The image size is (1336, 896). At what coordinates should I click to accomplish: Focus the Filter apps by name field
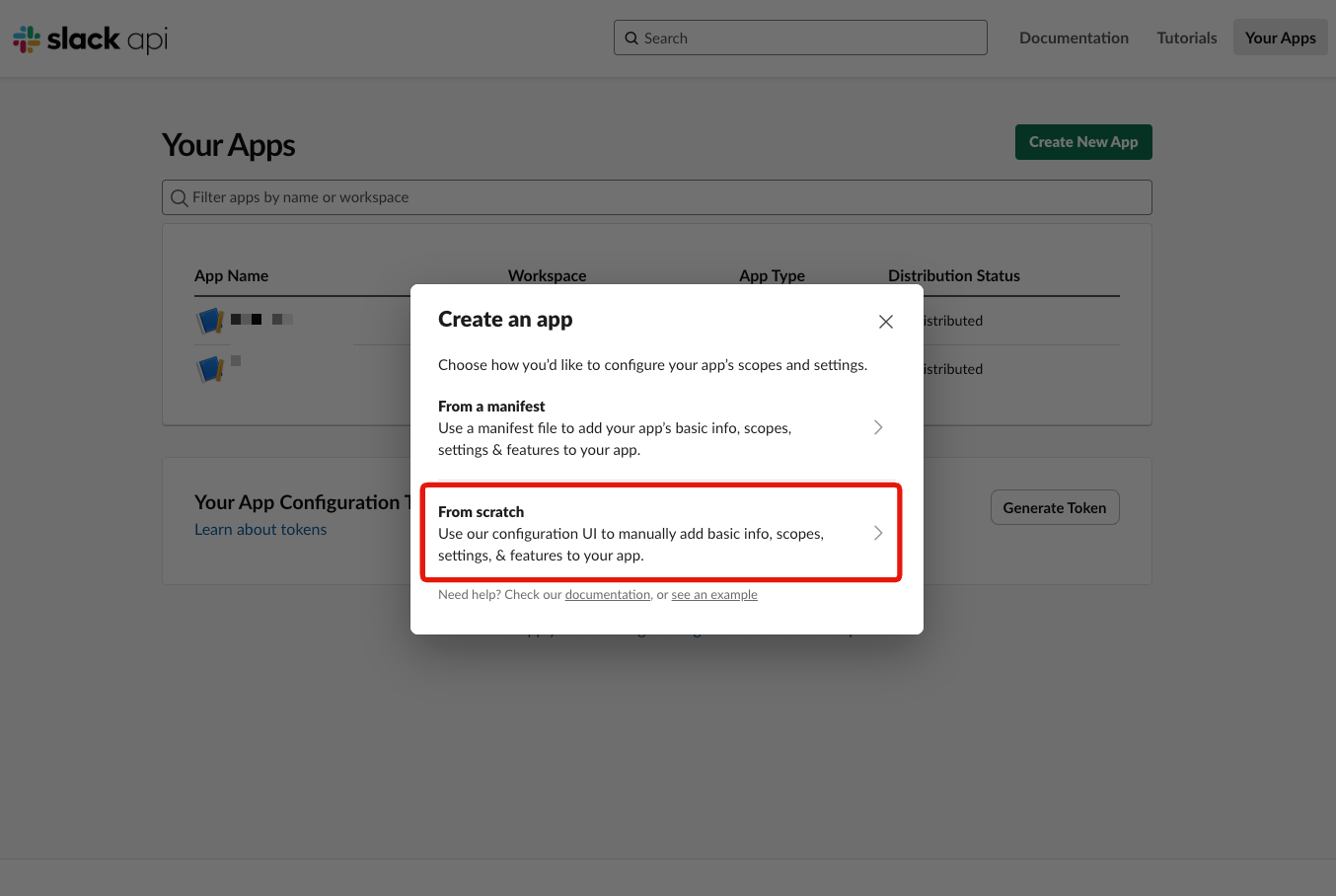tap(657, 197)
